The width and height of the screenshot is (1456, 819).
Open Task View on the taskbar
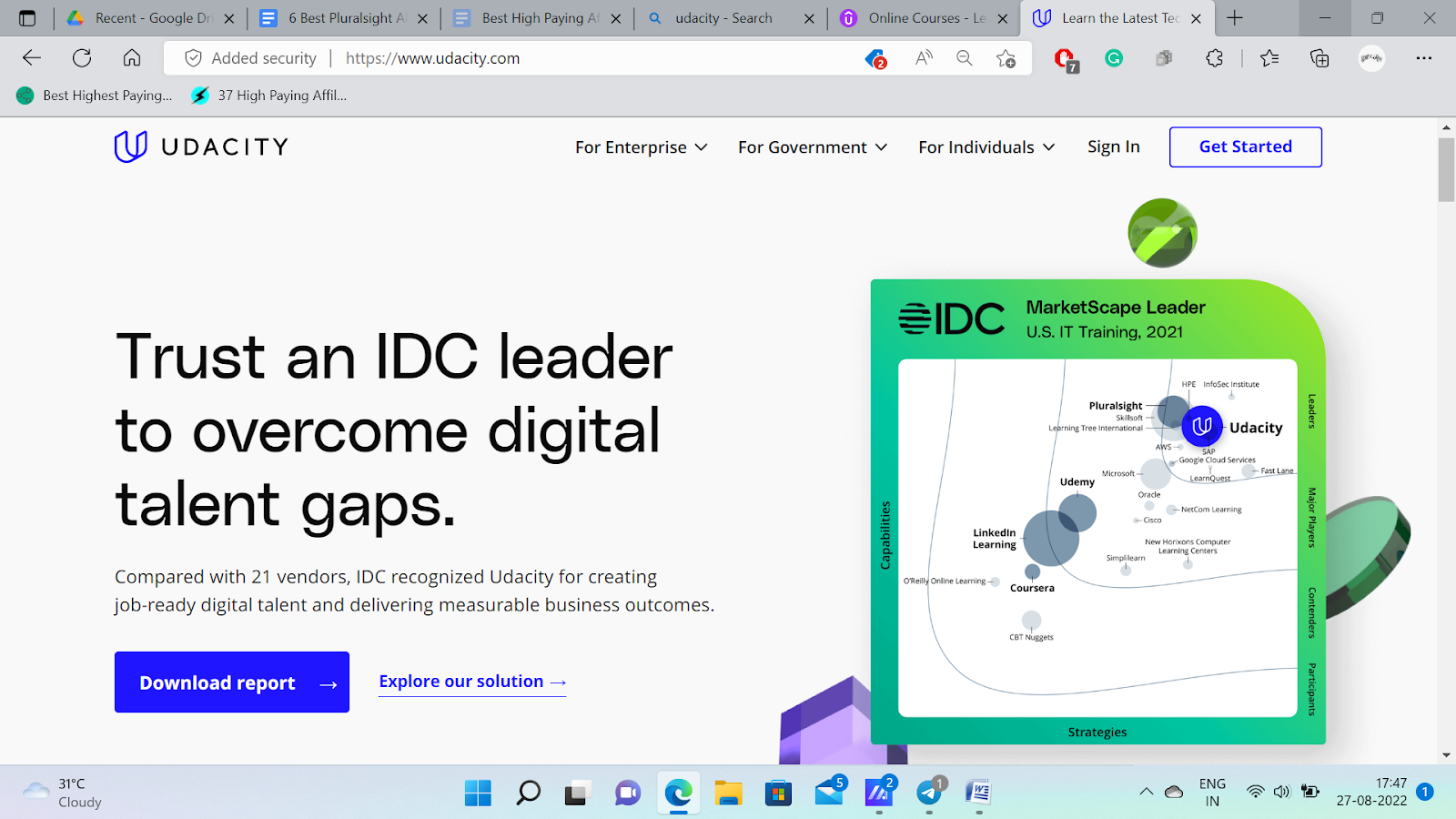pos(577,794)
